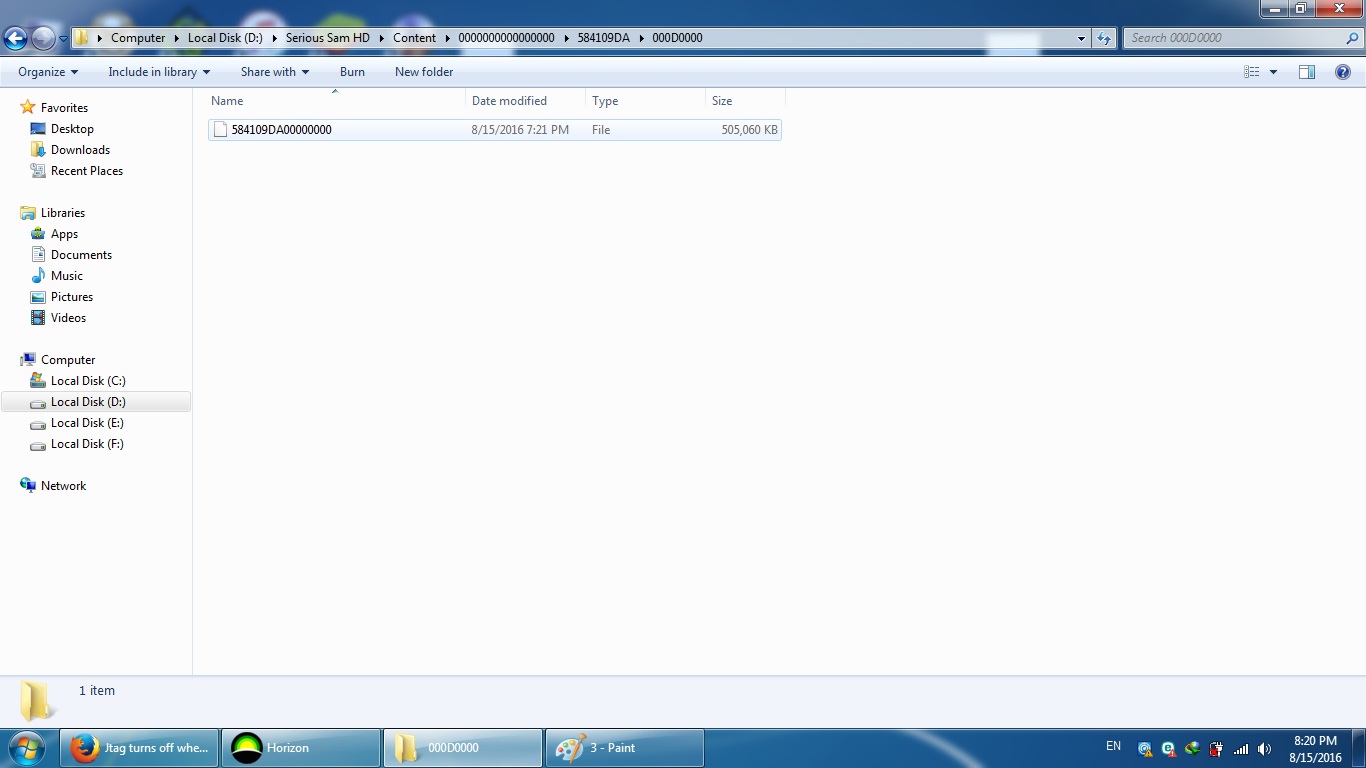This screenshot has height=768, width=1366.
Task: Click the Windows Start orb
Action: (x=27, y=748)
